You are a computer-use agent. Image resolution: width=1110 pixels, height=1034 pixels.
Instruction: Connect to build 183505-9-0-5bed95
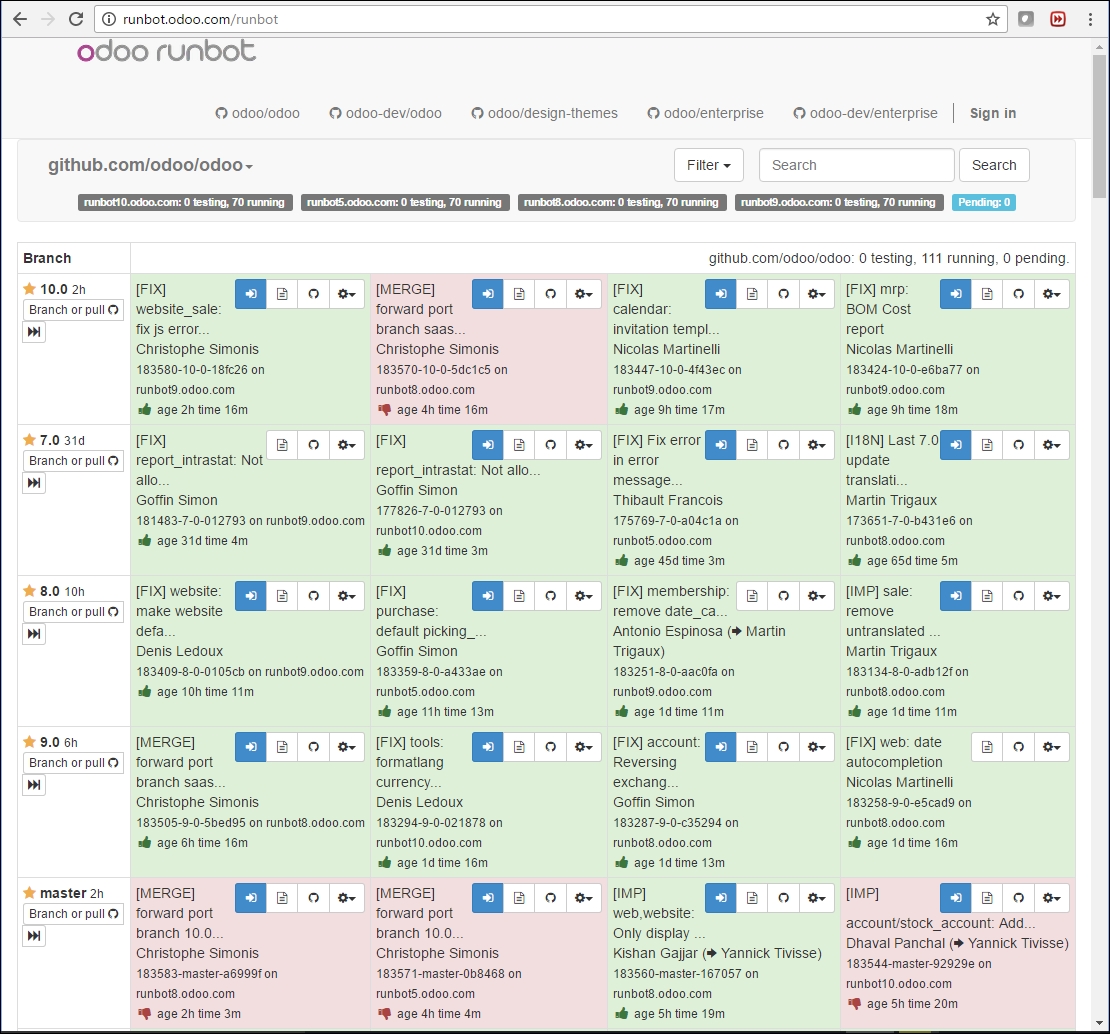pyautogui.click(x=251, y=747)
